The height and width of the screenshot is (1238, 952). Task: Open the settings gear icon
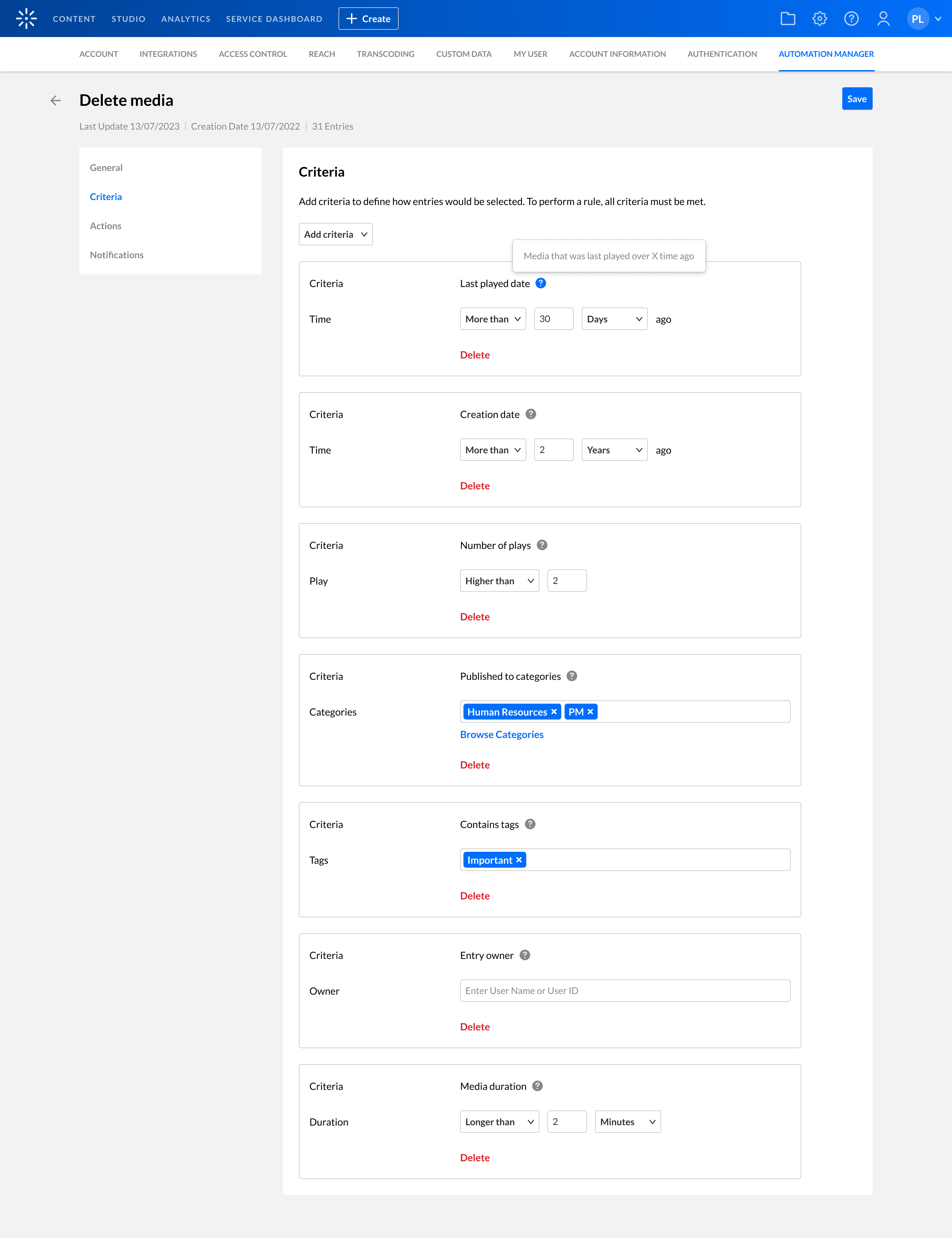pyautogui.click(x=819, y=19)
